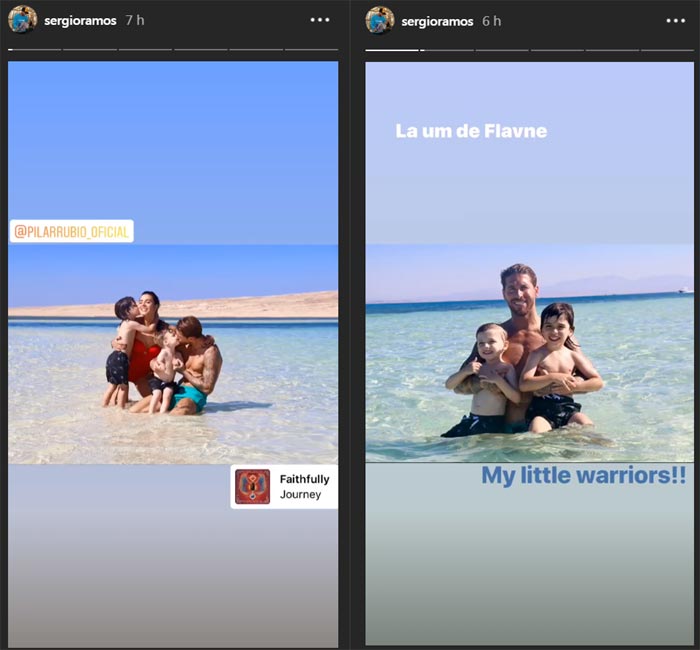Click the father and kids photo in right story

click(530, 353)
